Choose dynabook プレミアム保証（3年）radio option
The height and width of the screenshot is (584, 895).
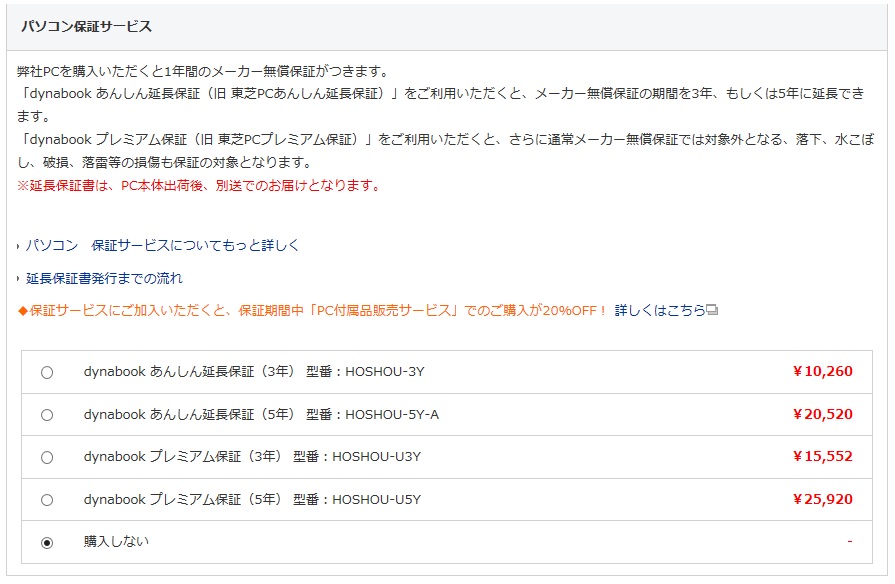(47, 457)
